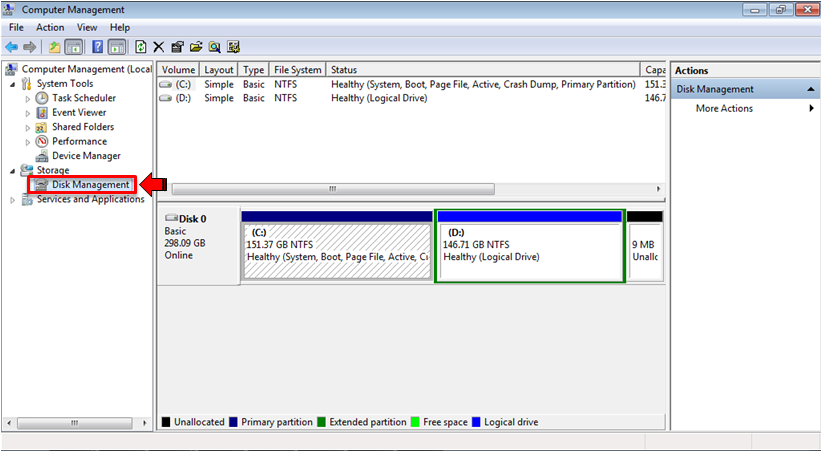Expand the Services and Applications node
Image resolution: width=821 pixels, height=451 pixels.
[x=13, y=199]
